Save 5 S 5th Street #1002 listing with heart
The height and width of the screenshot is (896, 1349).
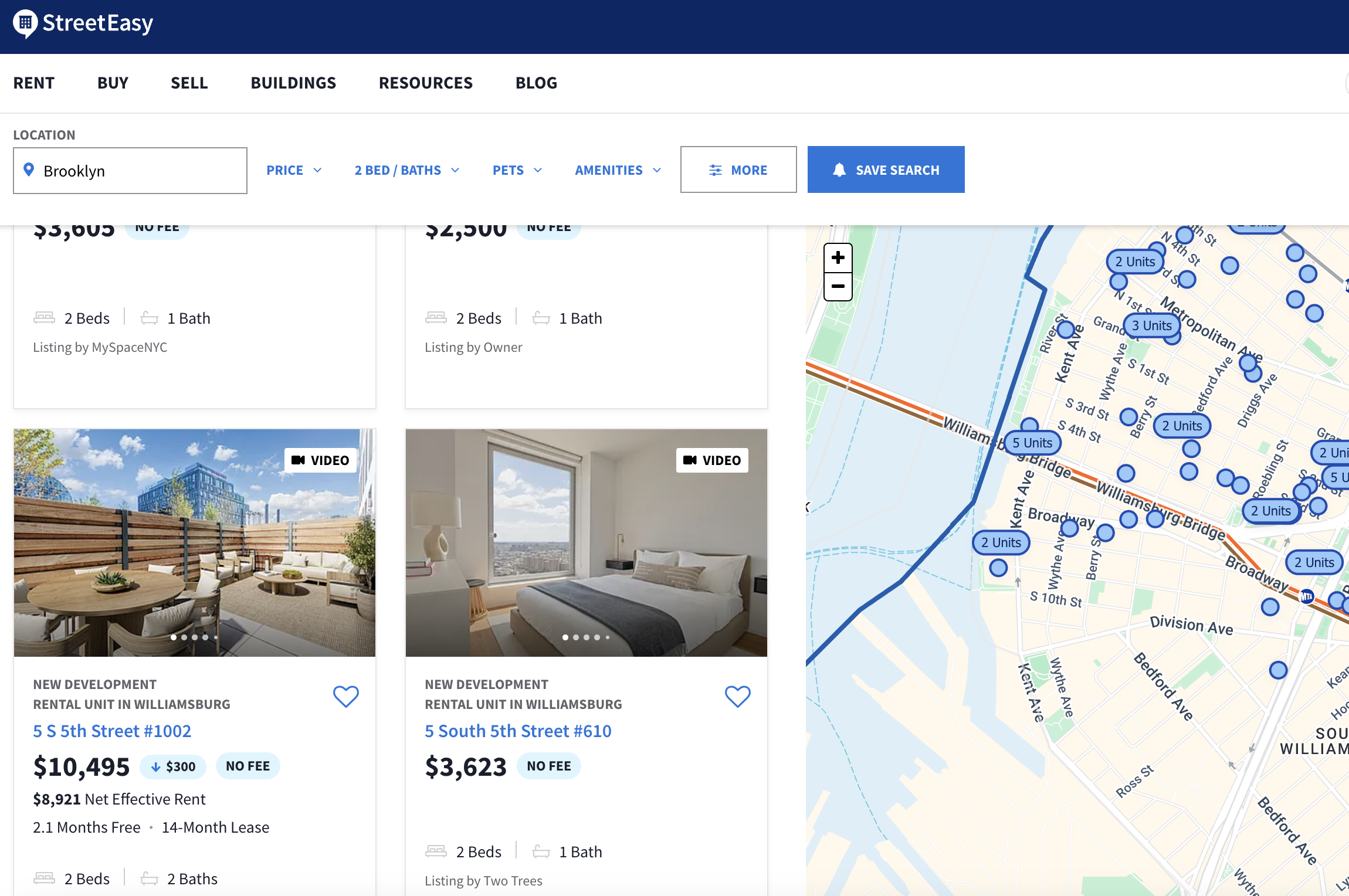tap(345, 696)
